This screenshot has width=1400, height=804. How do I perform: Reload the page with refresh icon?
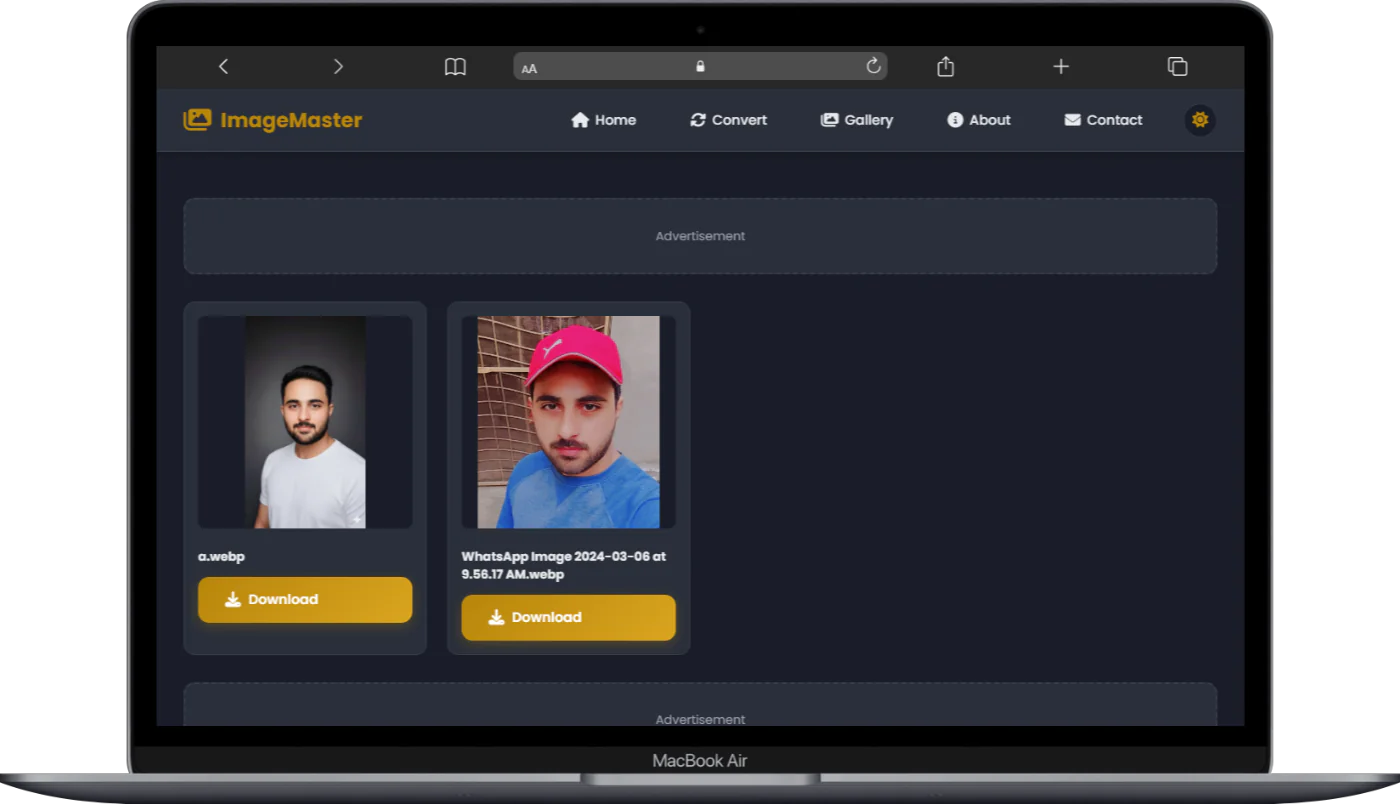(x=873, y=66)
